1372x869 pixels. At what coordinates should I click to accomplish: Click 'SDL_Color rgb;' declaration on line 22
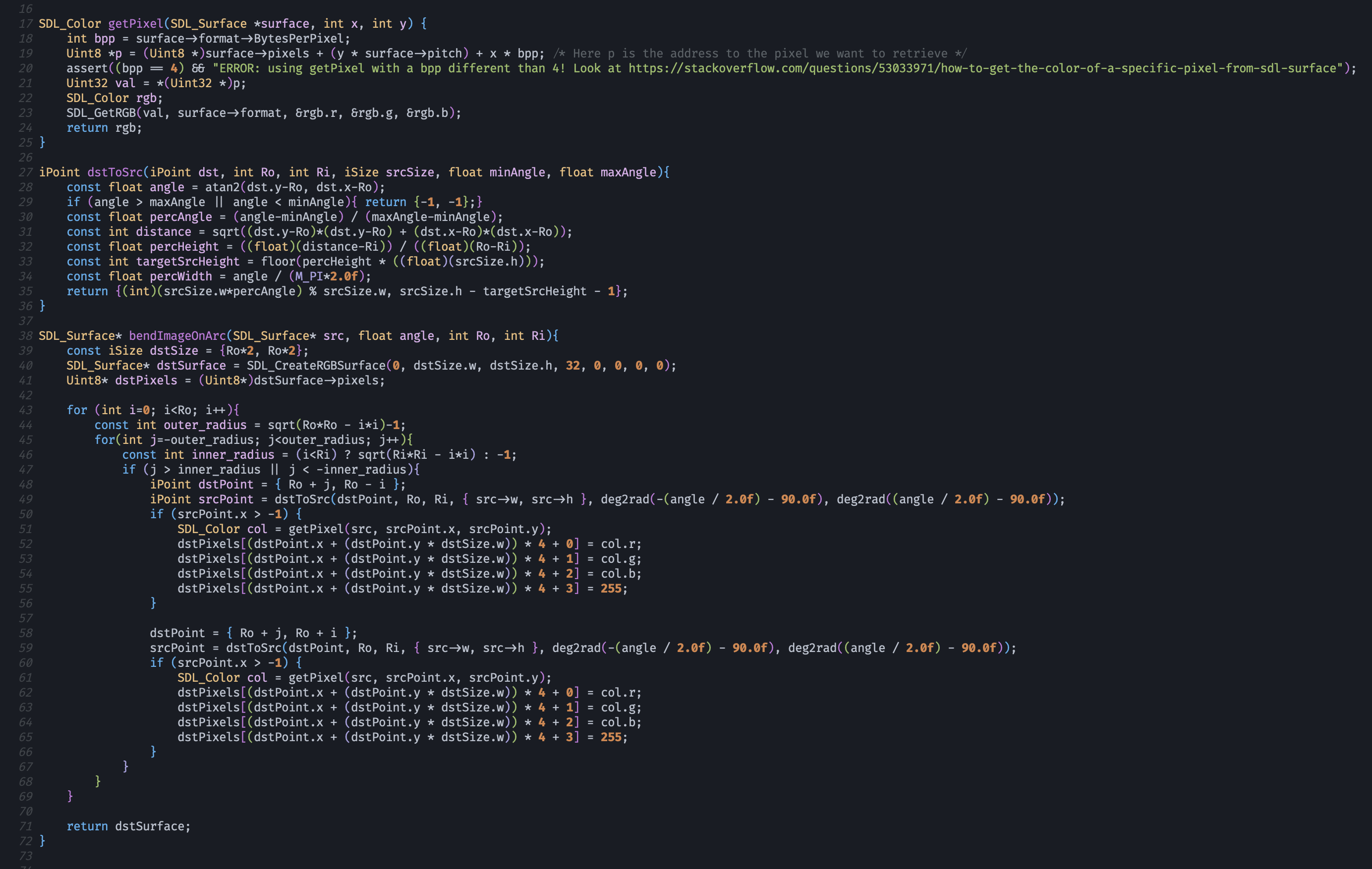click(114, 98)
